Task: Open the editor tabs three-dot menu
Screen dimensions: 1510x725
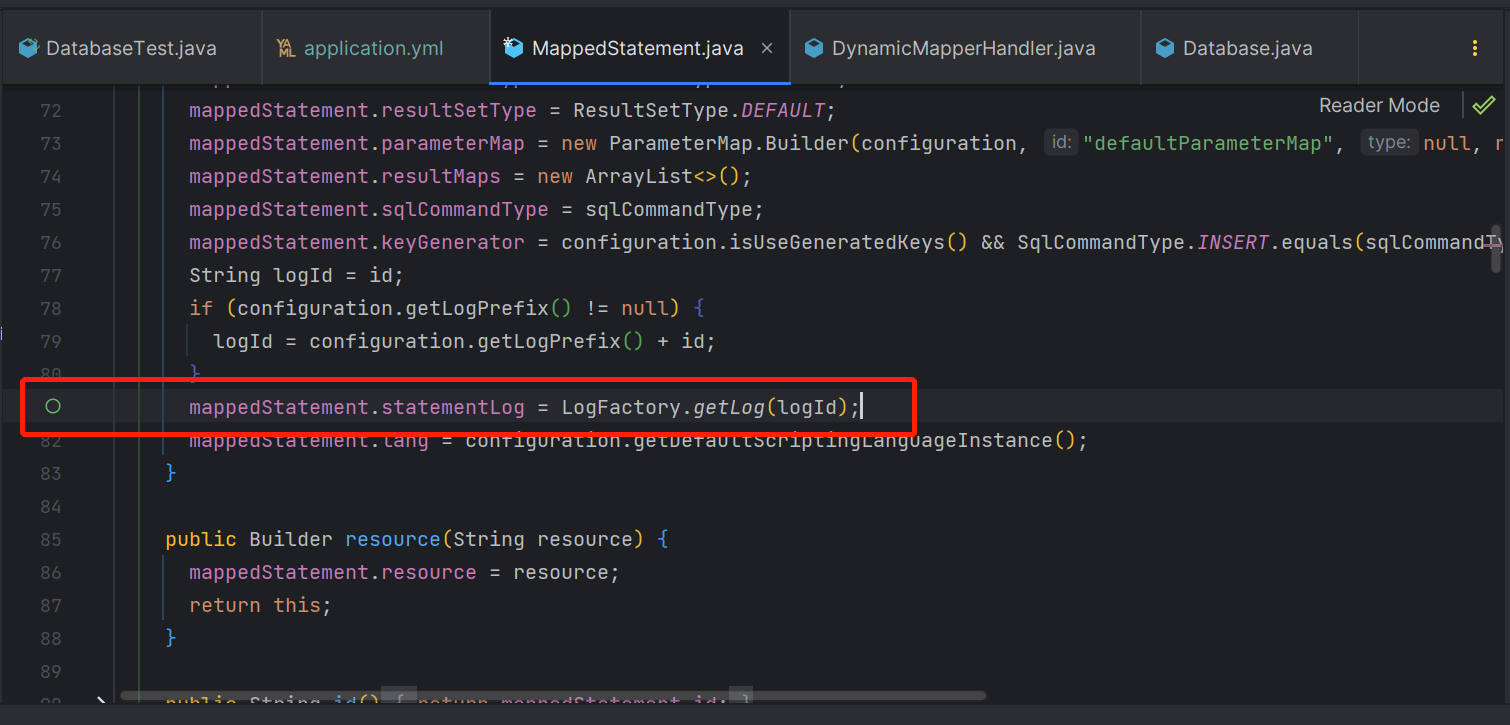Action: coord(1475,48)
